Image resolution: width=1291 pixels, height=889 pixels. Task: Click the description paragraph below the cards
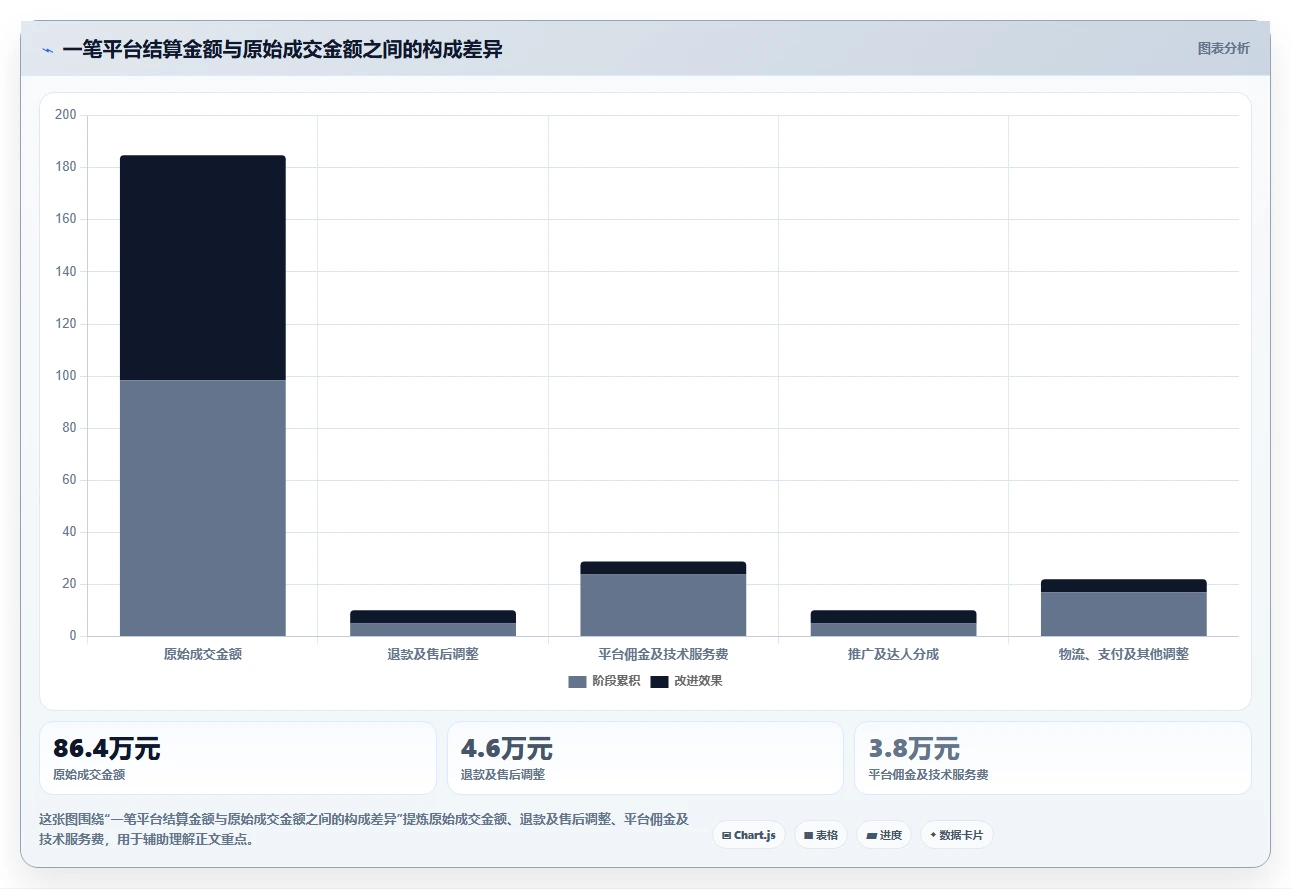364,829
